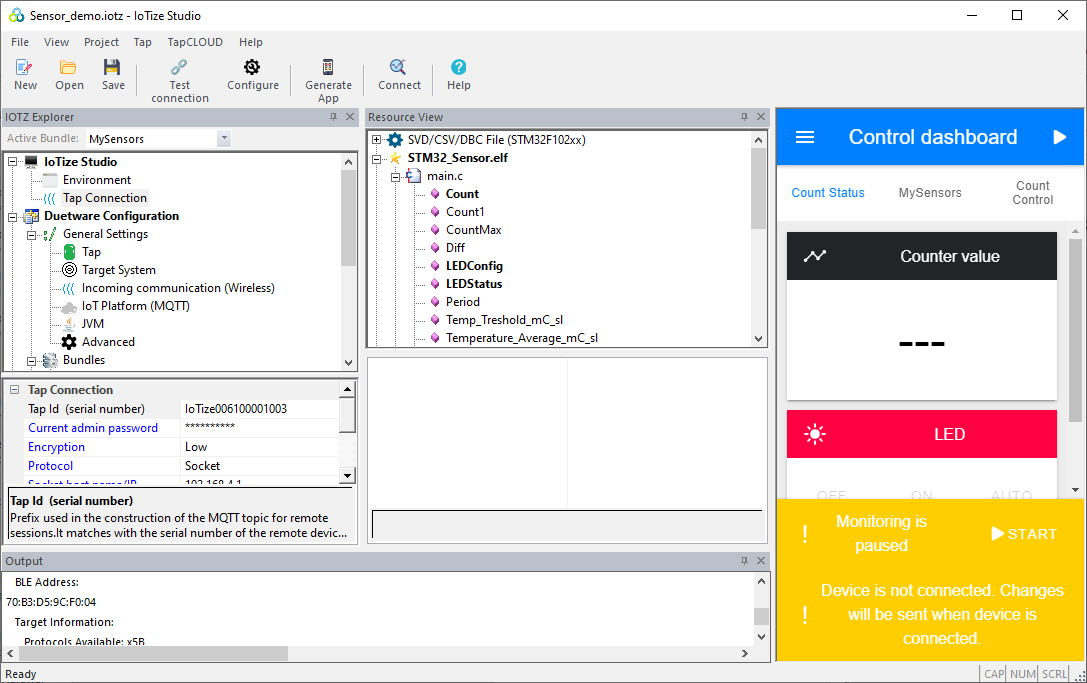Screen dimensions: 1087x683
Task: Open the dashboard hamburger menu
Action: pyautogui.click(x=805, y=137)
